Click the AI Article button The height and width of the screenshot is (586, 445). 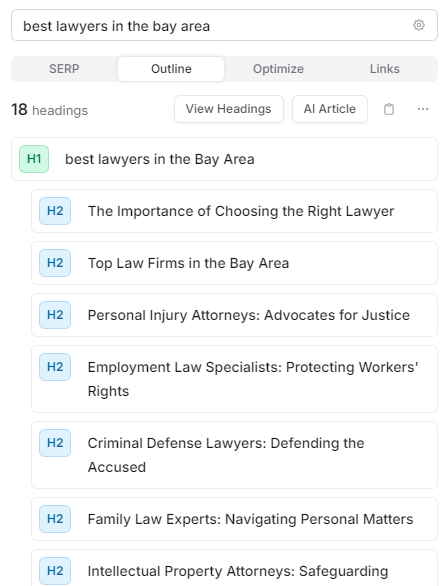click(330, 109)
